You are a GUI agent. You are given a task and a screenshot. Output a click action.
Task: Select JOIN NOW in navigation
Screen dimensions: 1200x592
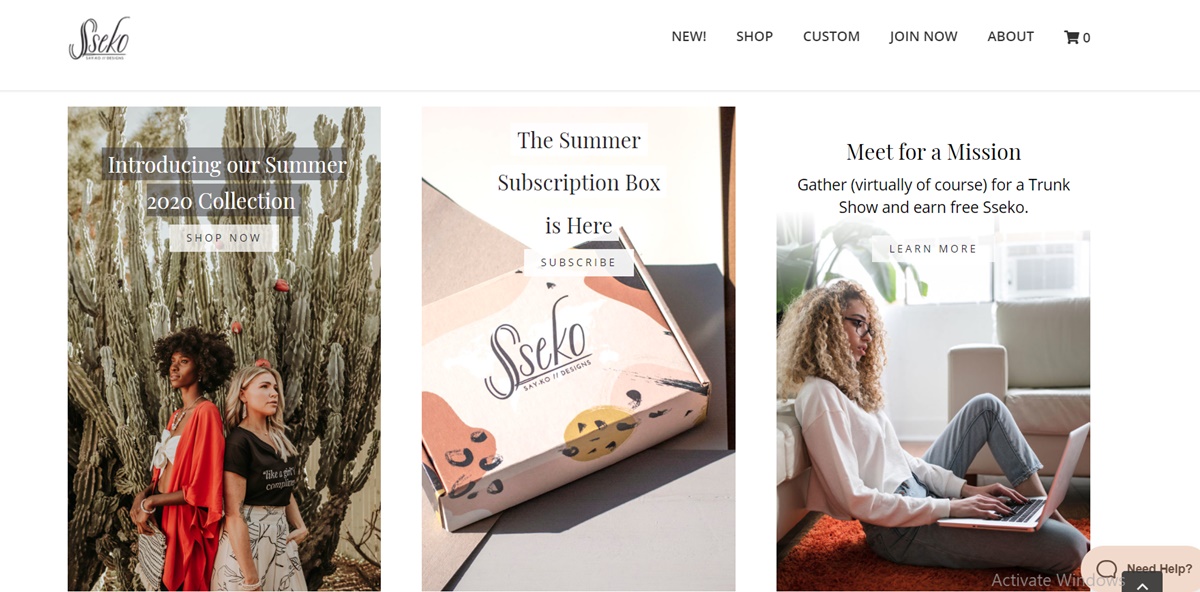[923, 36]
